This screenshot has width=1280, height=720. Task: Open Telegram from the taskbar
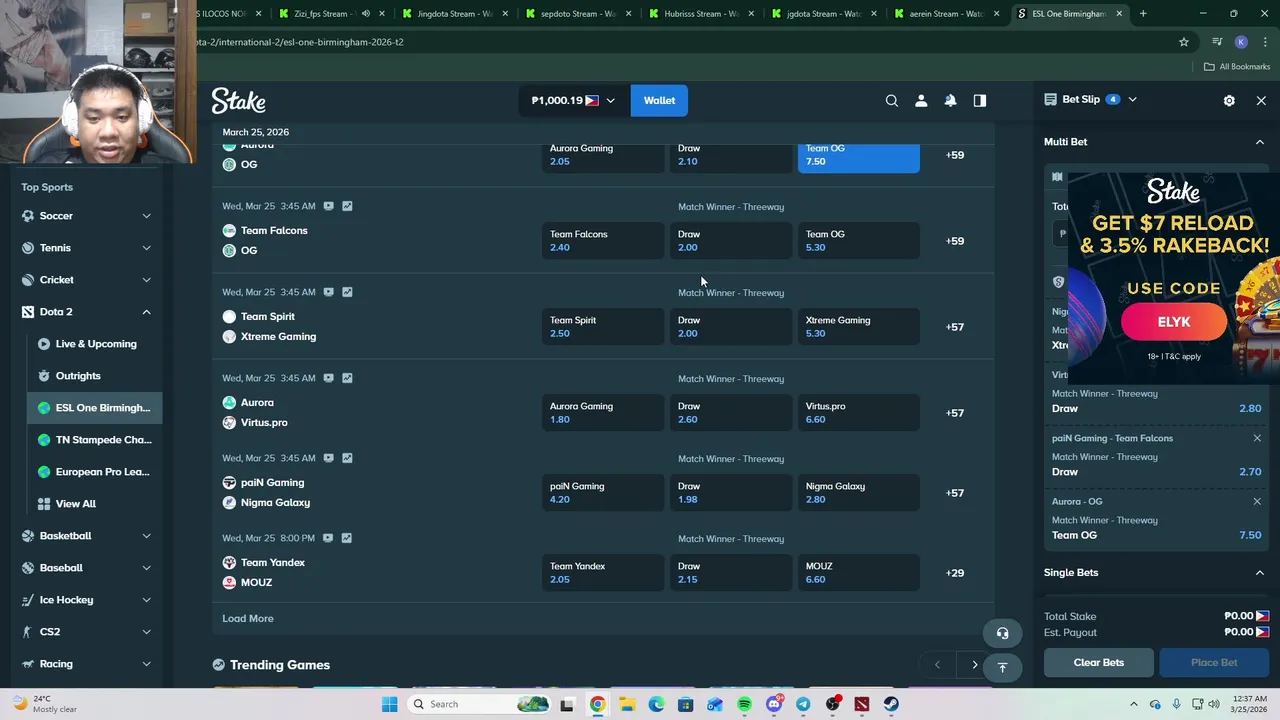coord(803,704)
